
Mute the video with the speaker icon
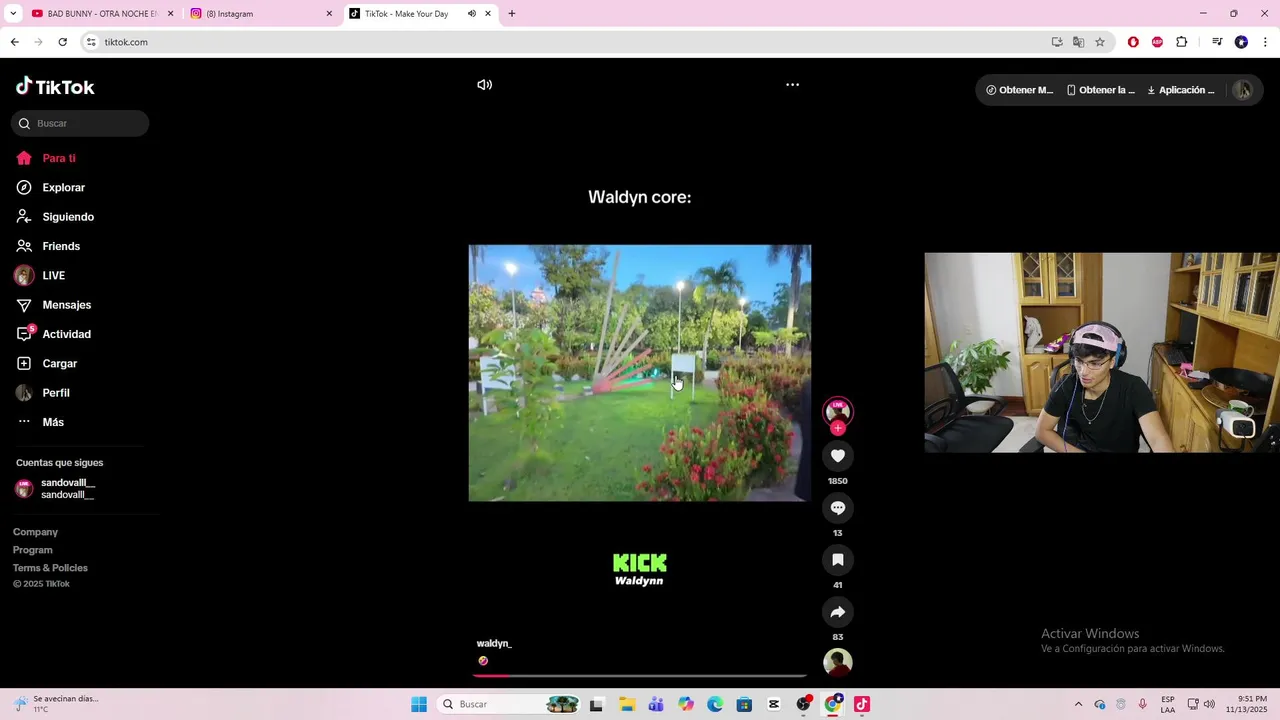485,85
